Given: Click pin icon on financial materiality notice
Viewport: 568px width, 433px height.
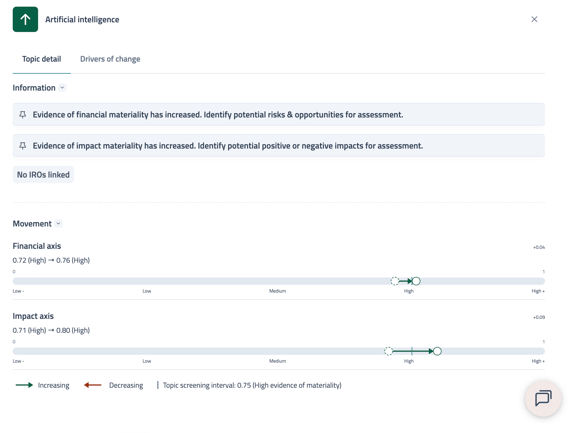Looking at the screenshot, I should point(22,115).
